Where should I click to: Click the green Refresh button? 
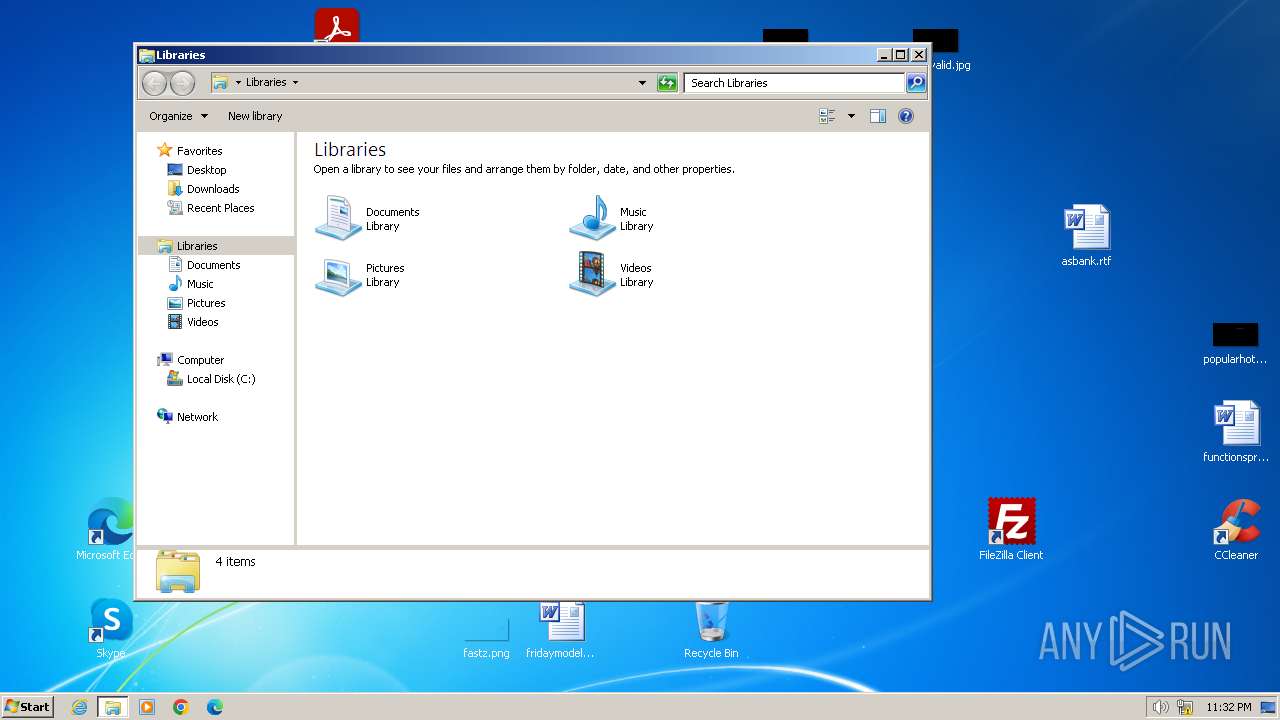coord(667,83)
